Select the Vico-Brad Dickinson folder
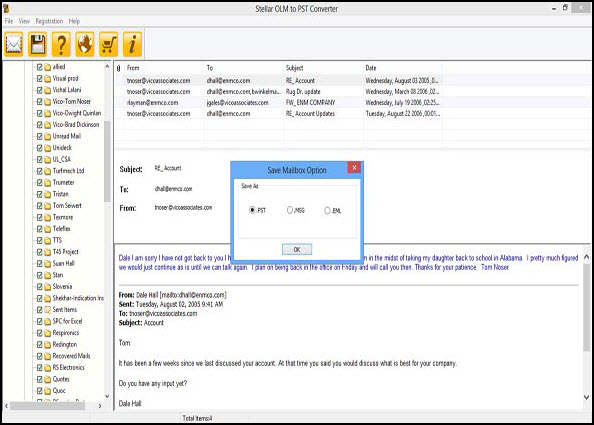Viewport: 594px width, 425px height. click(x=76, y=125)
